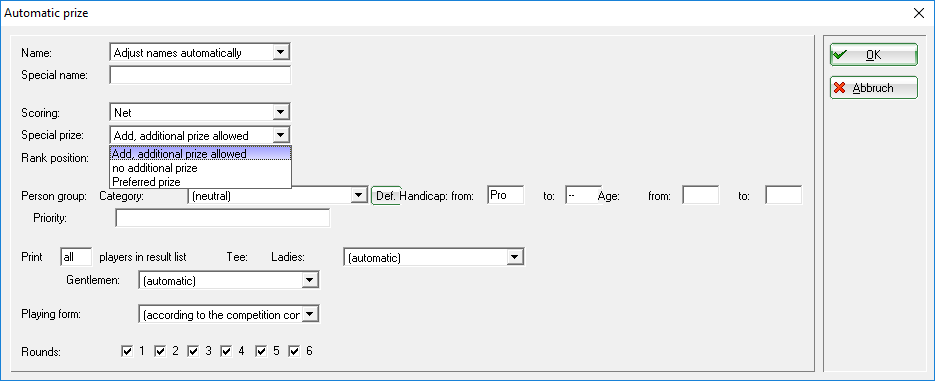
Task: Open the Def. category definition button
Action: click(x=386, y=195)
